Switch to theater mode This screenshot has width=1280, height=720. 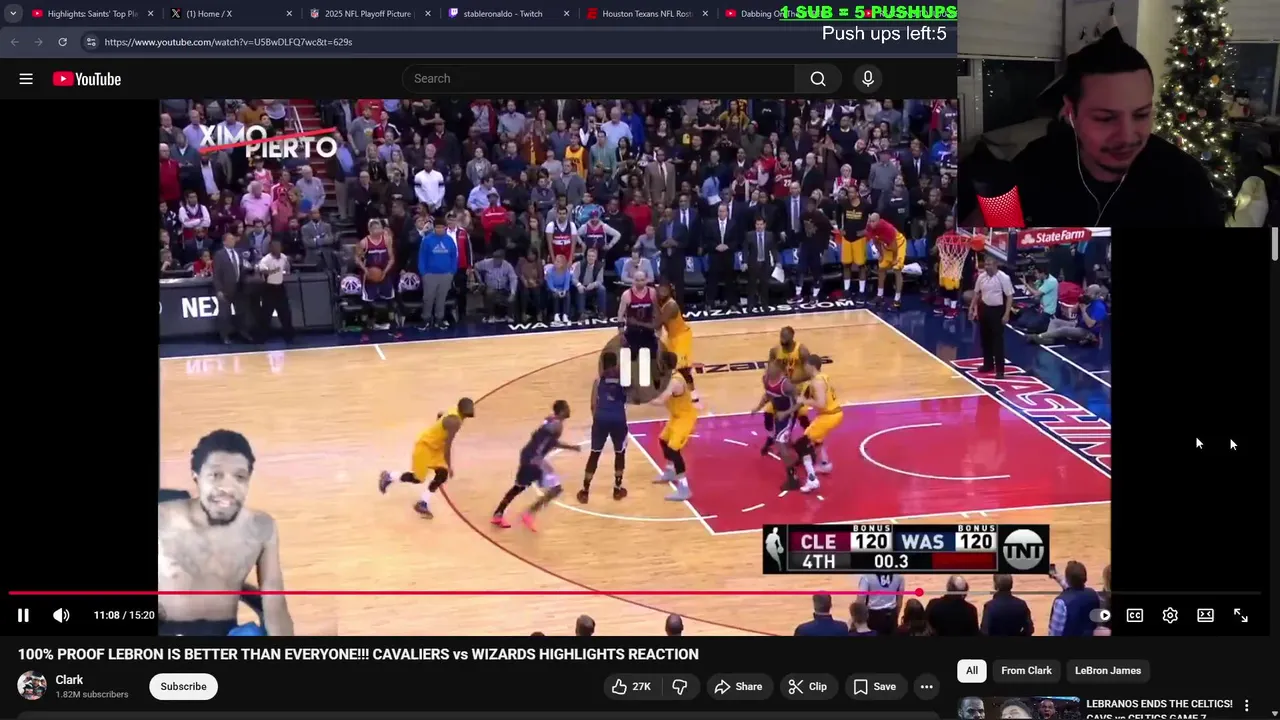1205,615
